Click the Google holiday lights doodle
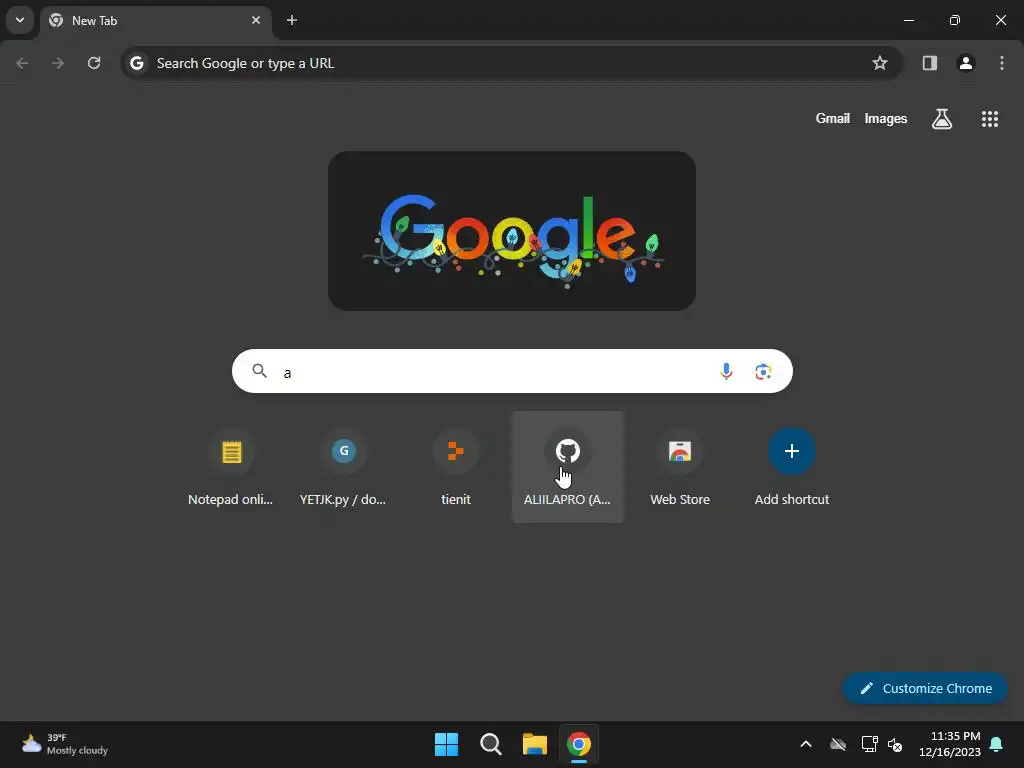 pos(512,231)
